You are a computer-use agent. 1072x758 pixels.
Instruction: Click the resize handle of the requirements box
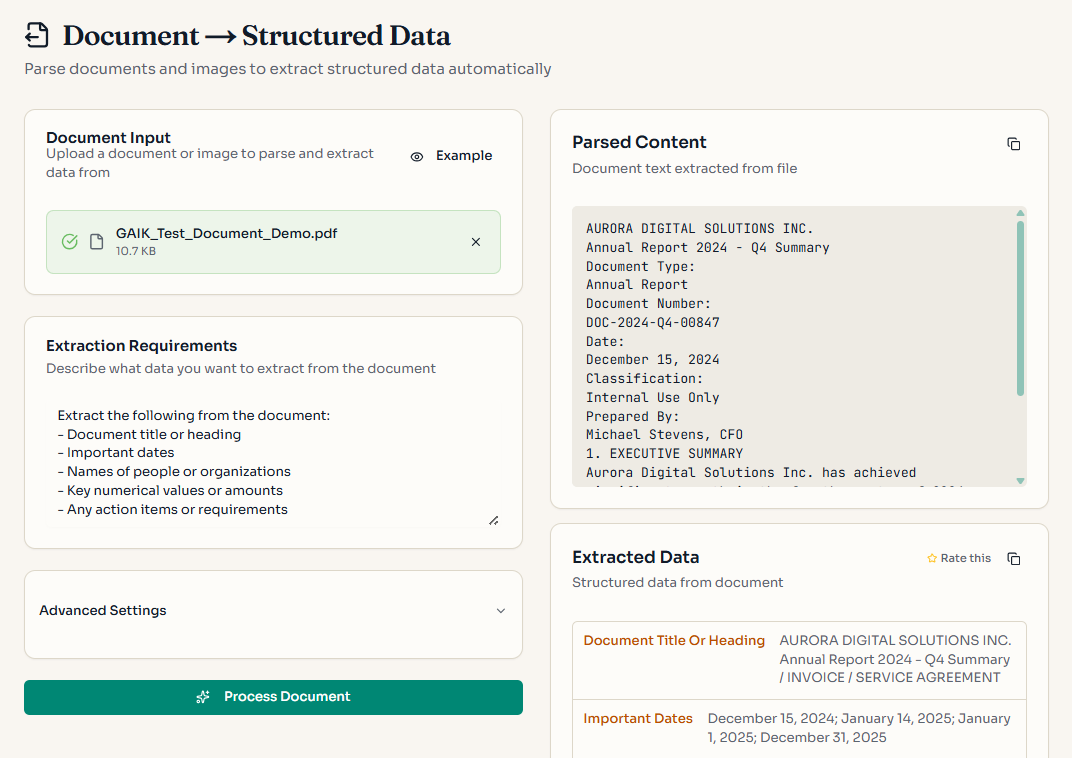[x=493, y=520]
